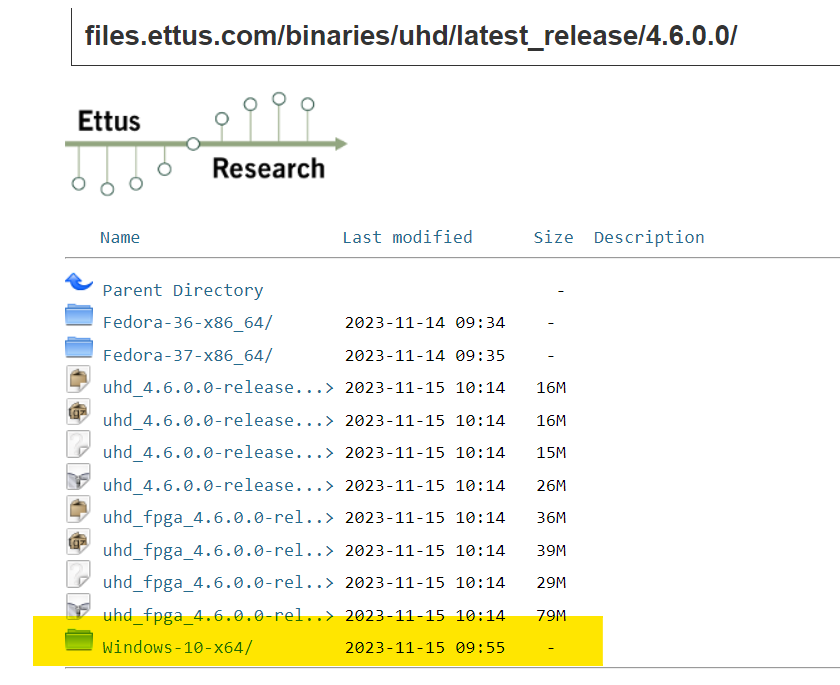Screen dimensions: 840x685
Task: Click the 26M size value
Action: 551,485
